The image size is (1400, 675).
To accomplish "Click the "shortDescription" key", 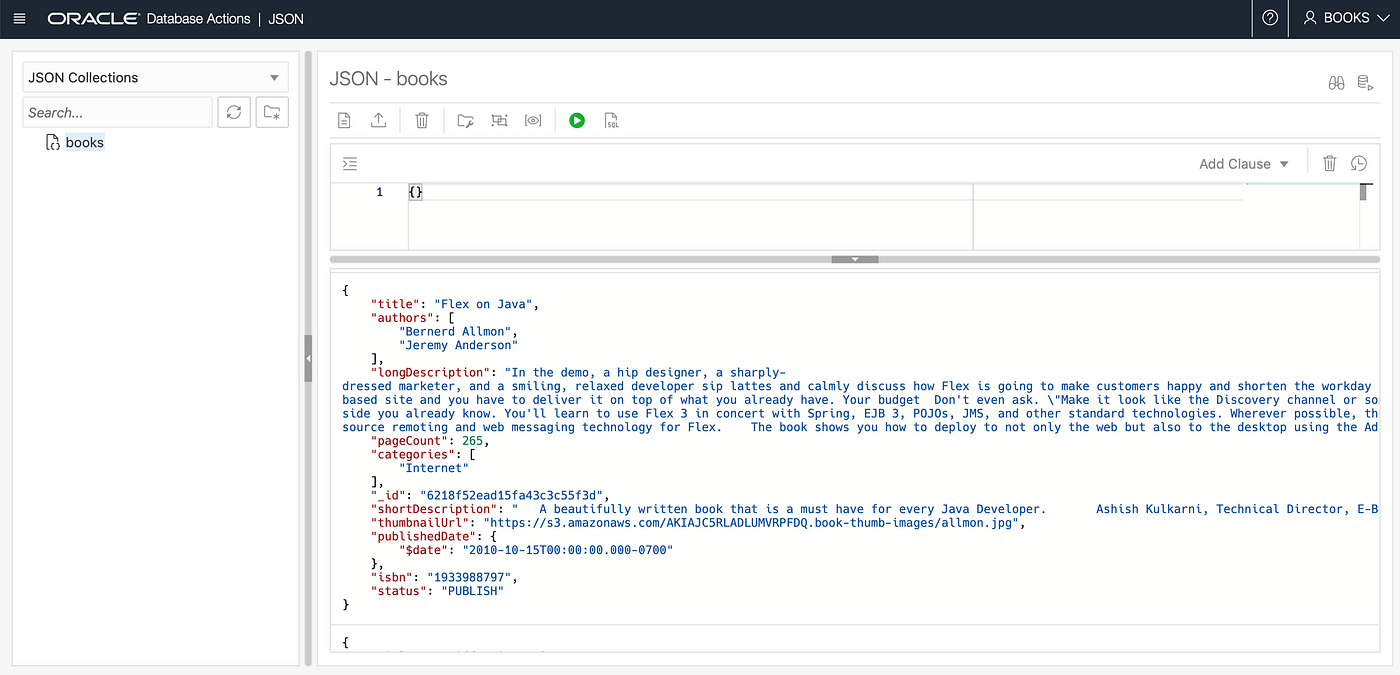I will (434, 509).
